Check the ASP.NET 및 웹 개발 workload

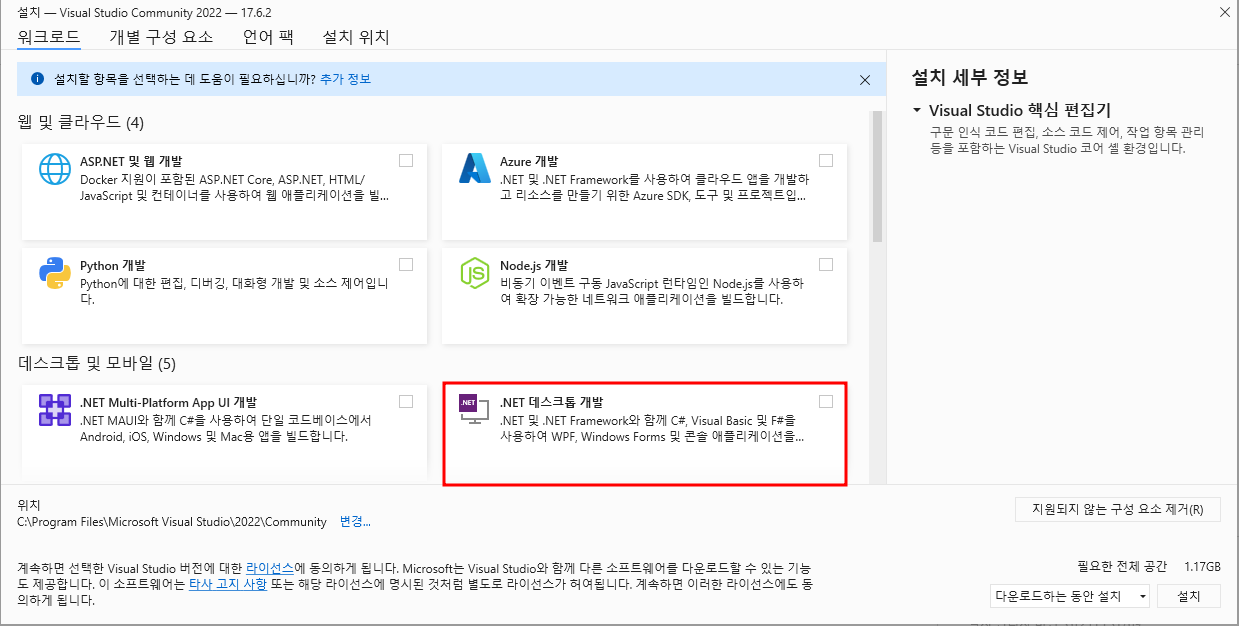[406, 160]
